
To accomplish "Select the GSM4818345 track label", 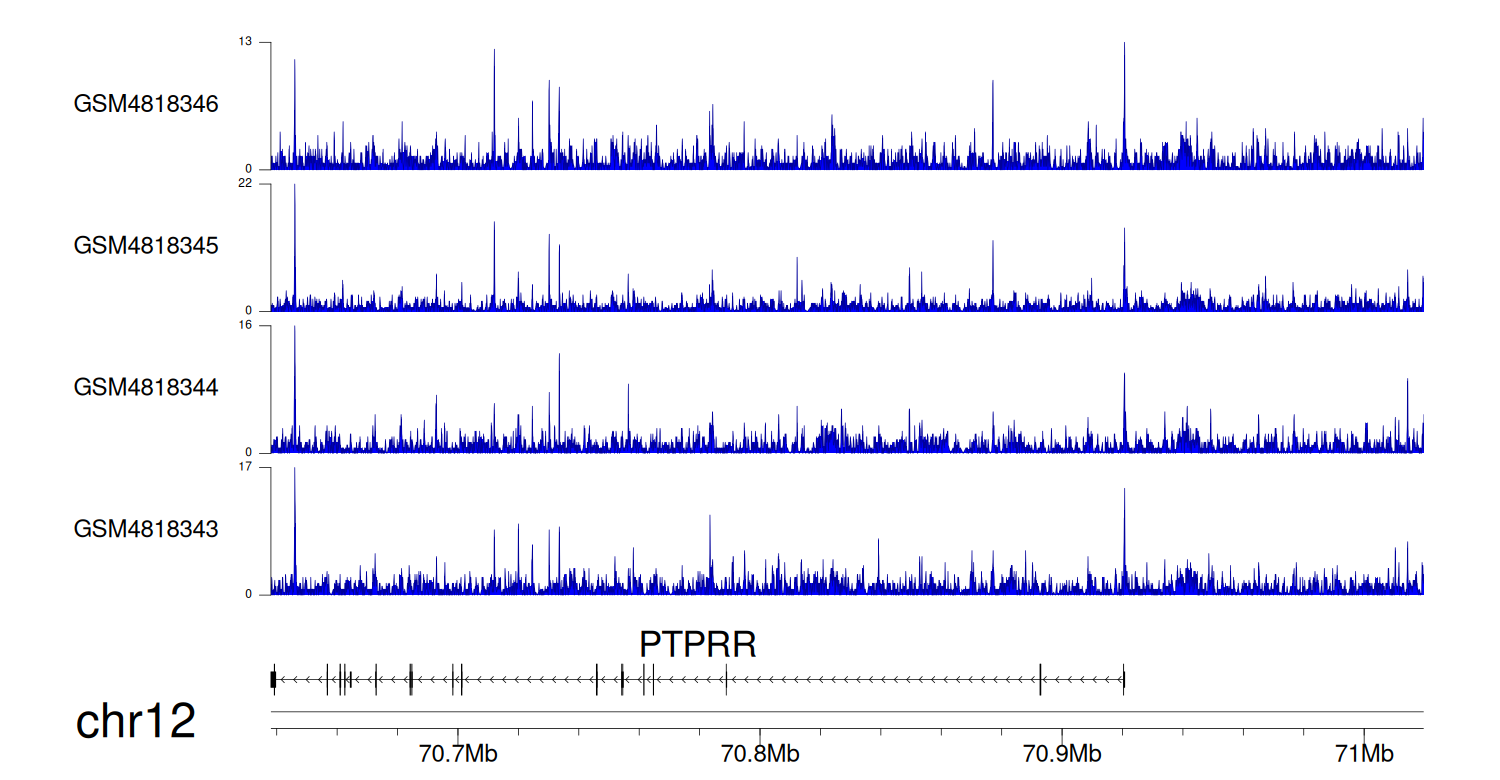I will 146,245.
